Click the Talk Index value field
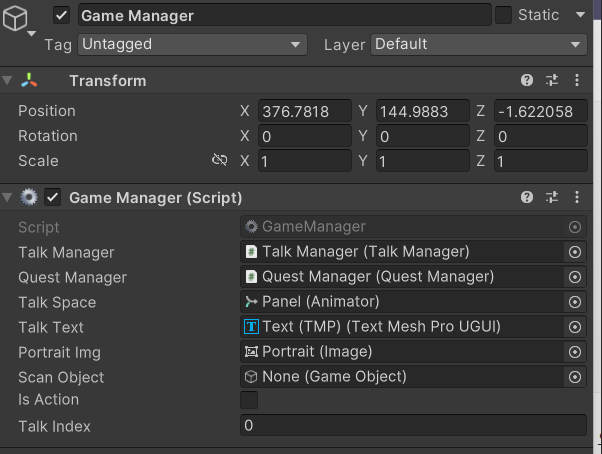This screenshot has width=602, height=454. pos(413,425)
